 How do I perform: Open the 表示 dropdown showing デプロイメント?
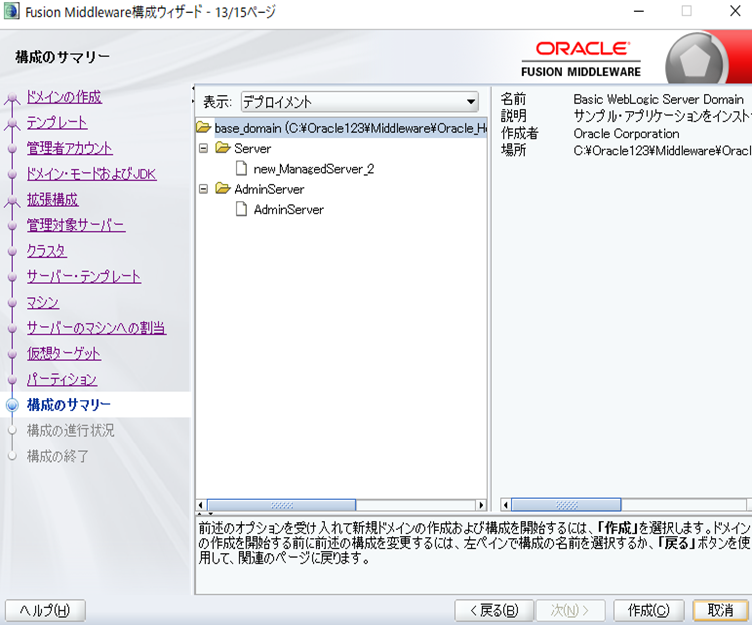(359, 102)
